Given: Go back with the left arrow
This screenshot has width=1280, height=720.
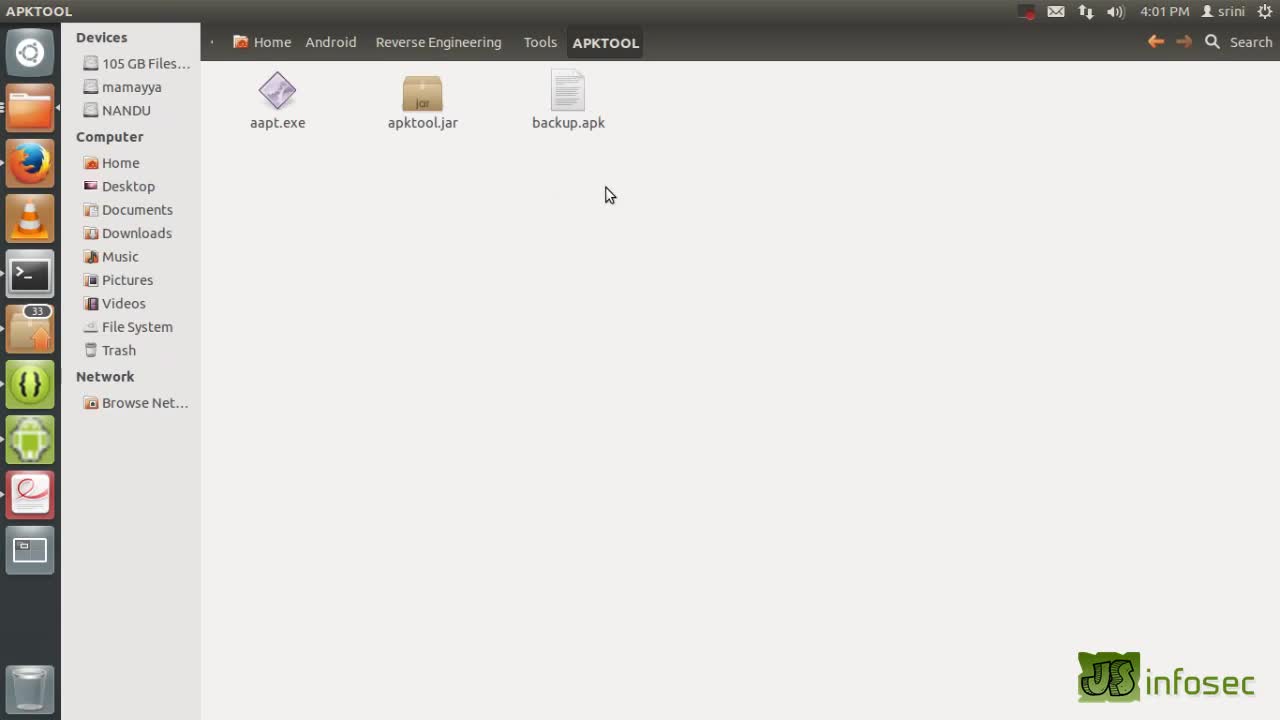Looking at the screenshot, I should click(1156, 42).
